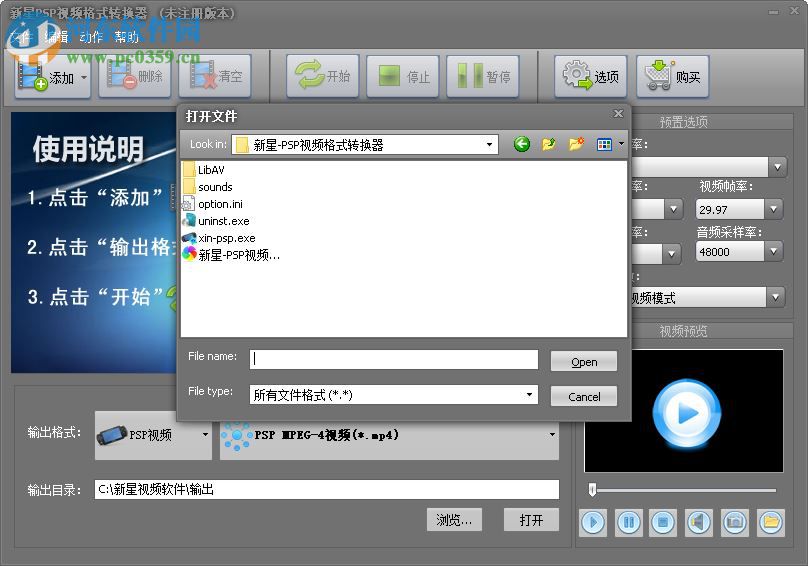
Task: Click the Cancel button in dialog
Action: (x=584, y=396)
